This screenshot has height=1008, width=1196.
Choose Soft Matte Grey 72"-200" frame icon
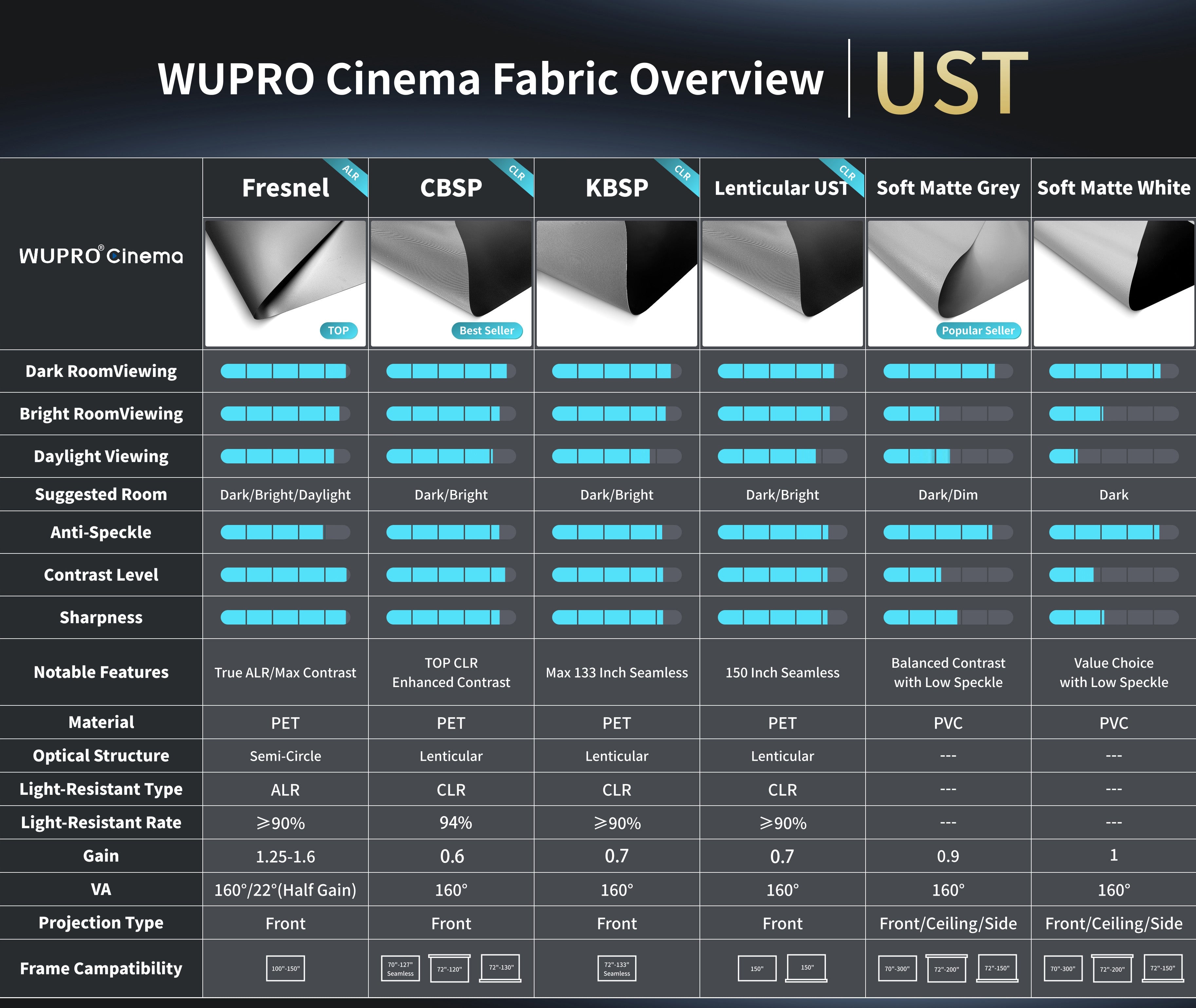[946, 969]
